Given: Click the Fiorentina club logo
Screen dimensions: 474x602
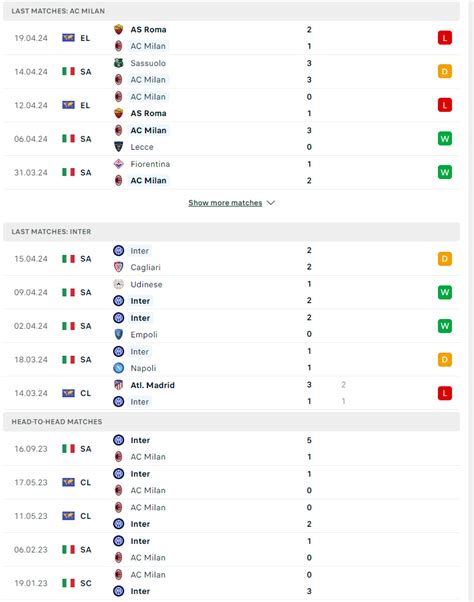Looking at the screenshot, I should click(119, 164).
